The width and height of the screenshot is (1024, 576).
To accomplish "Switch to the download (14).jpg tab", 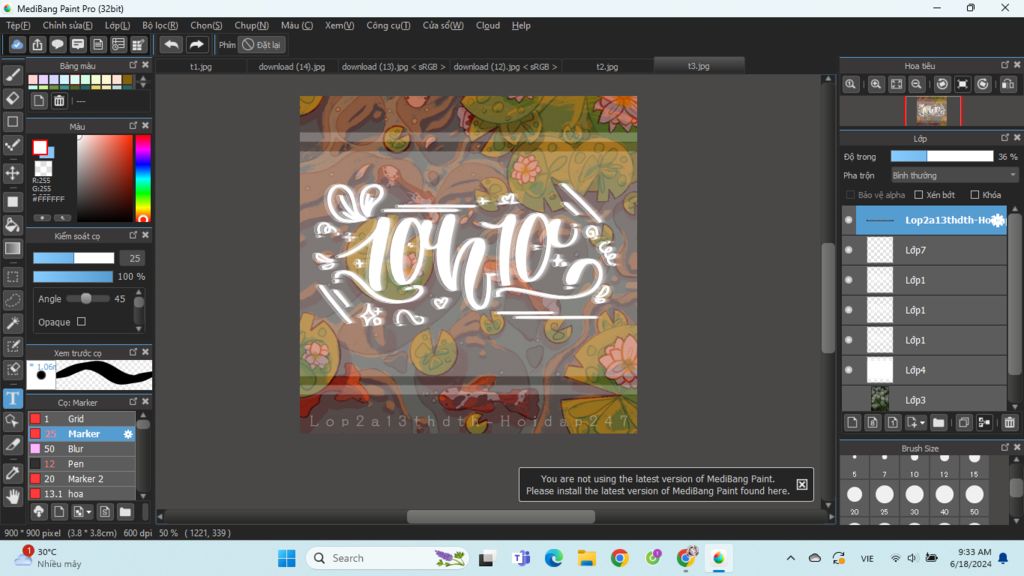I will coord(291,67).
